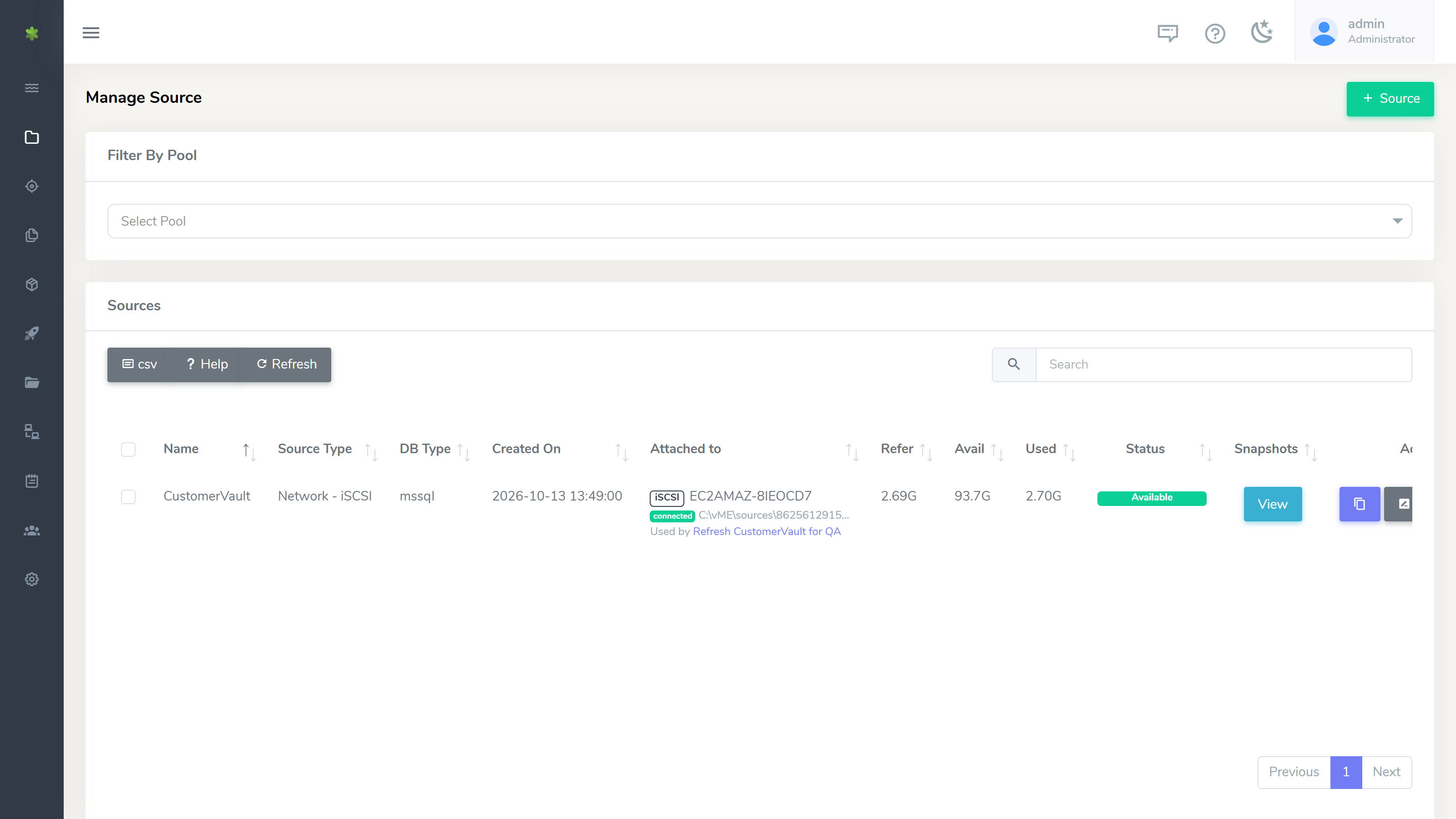Open the copy documents icon in sidebar
This screenshot has height=819, width=1456.
[x=32, y=235]
